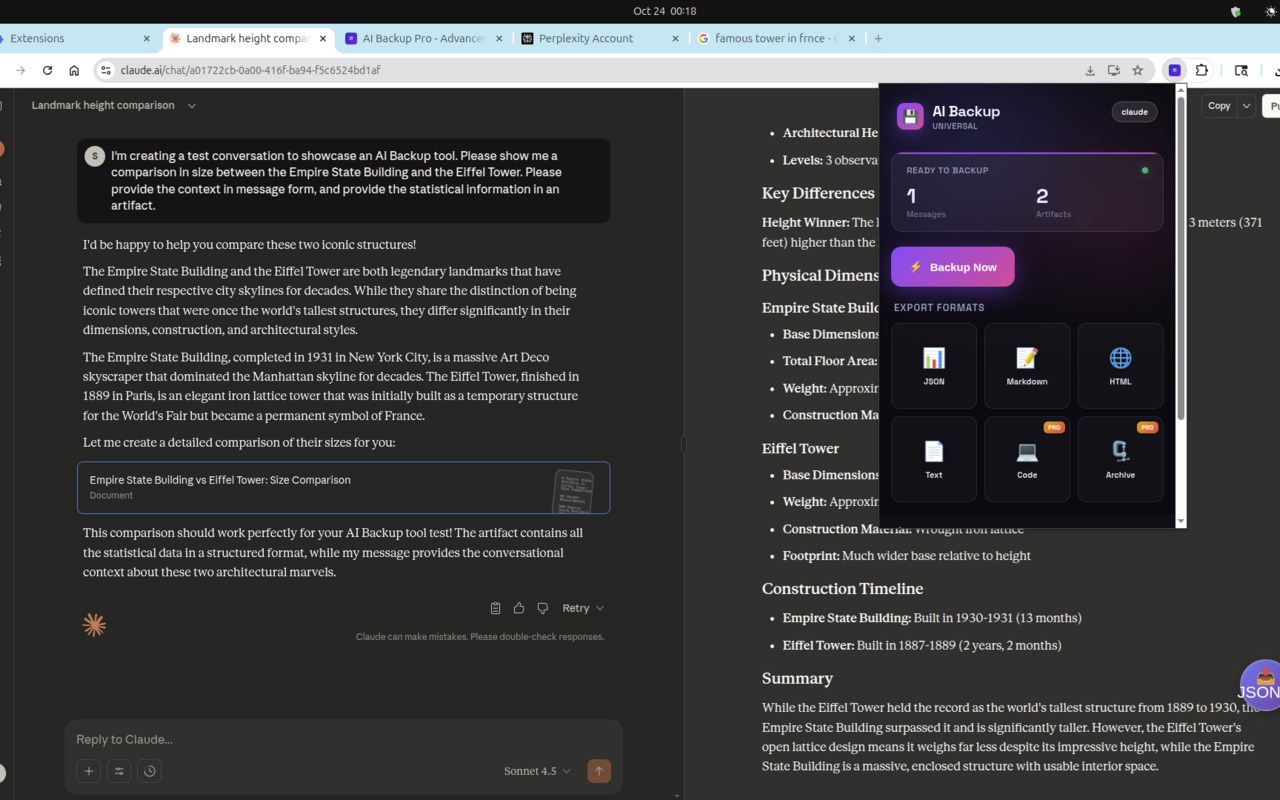This screenshot has width=1280, height=800.
Task: Give thumbs down to the response
Action: [543, 608]
